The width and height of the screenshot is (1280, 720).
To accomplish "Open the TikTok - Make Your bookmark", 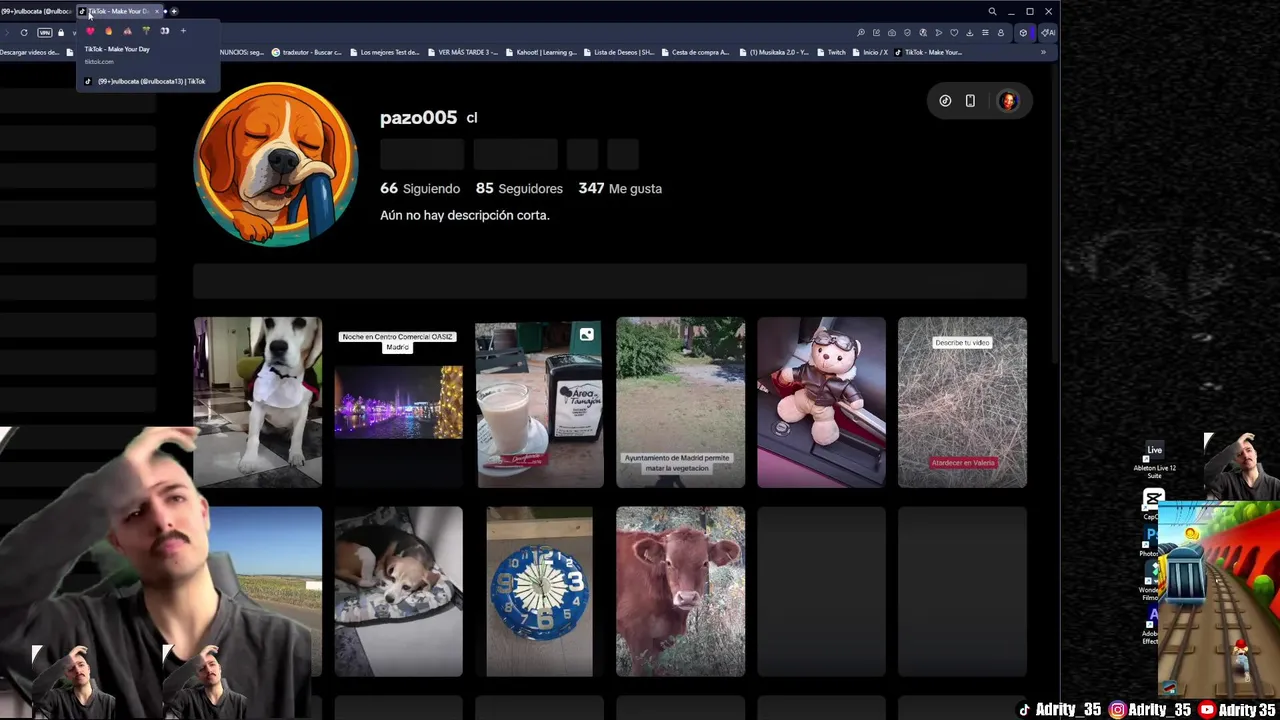I will tap(928, 52).
